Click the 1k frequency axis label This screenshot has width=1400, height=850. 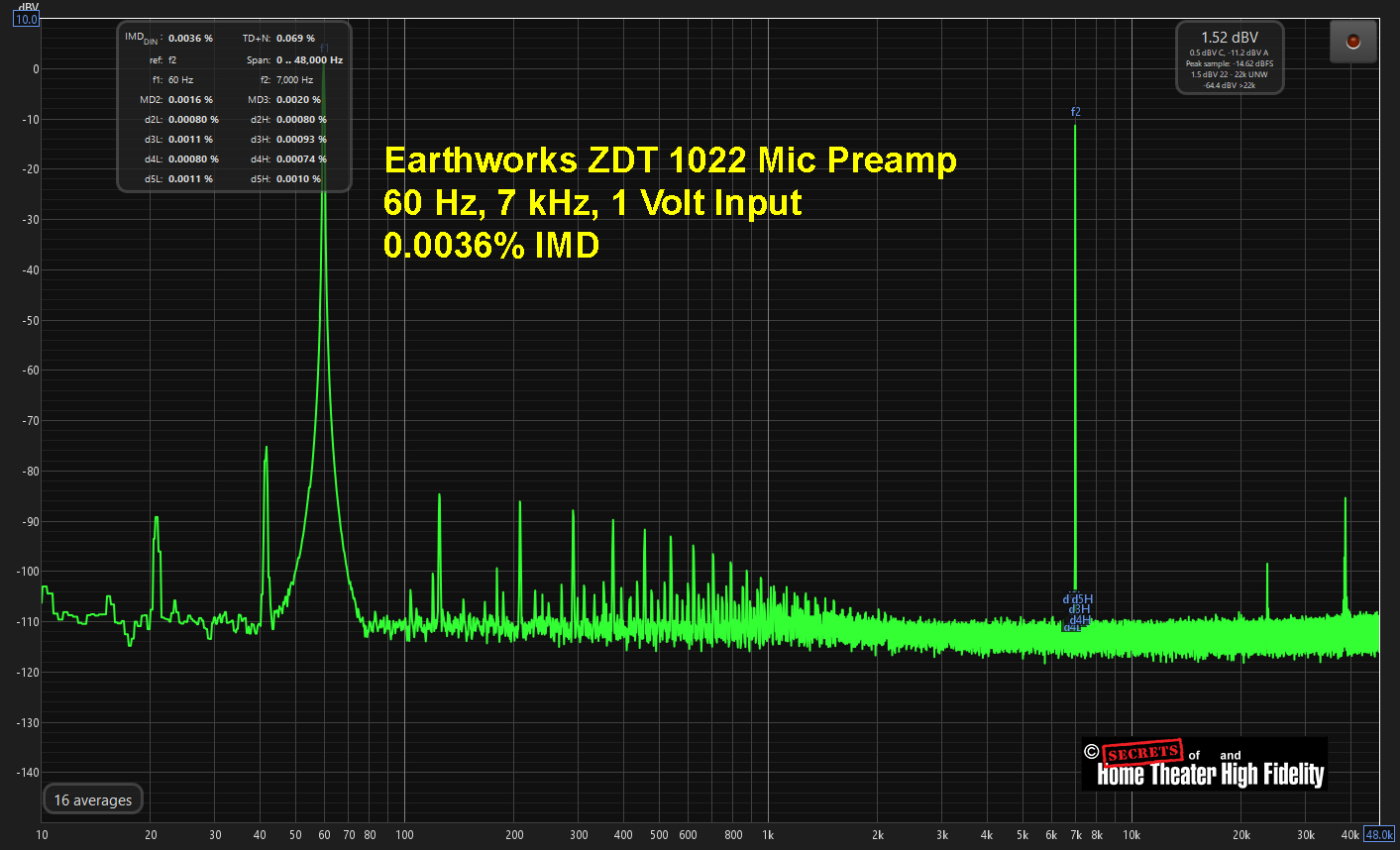pyautogui.click(x=768, y=834)
